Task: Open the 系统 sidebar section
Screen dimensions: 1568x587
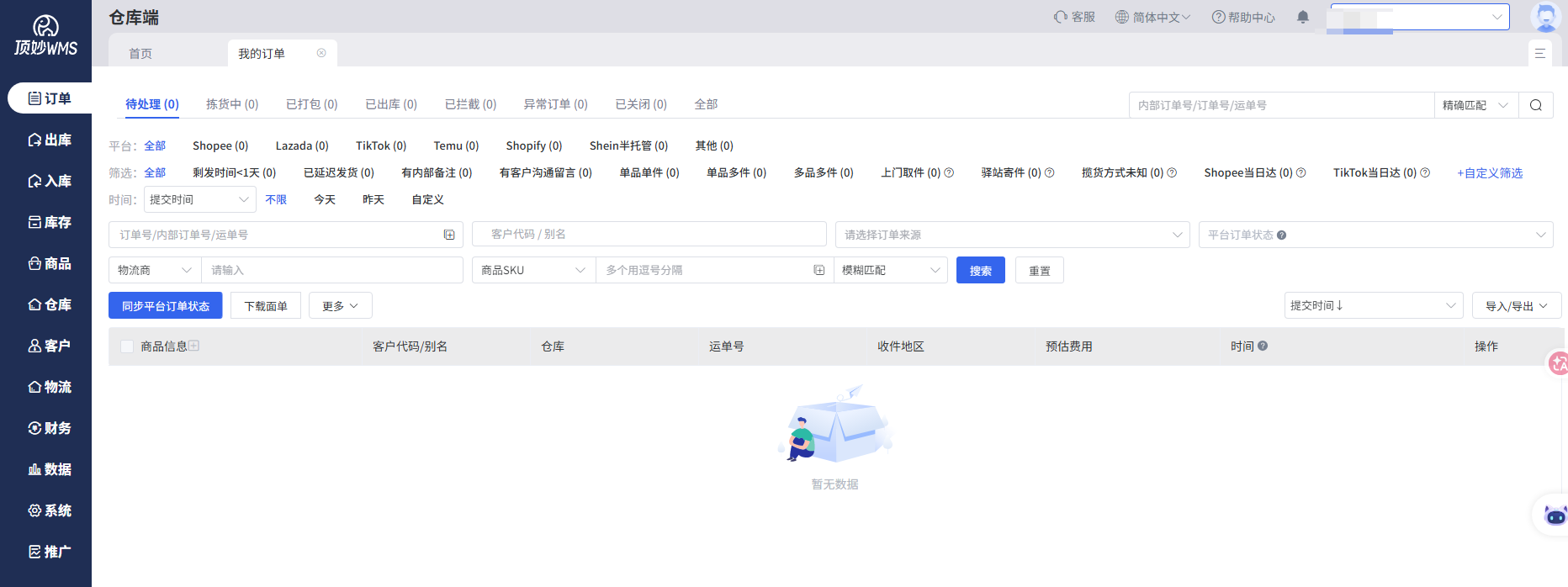Action: pyautogui.click(x=49, y=510)
